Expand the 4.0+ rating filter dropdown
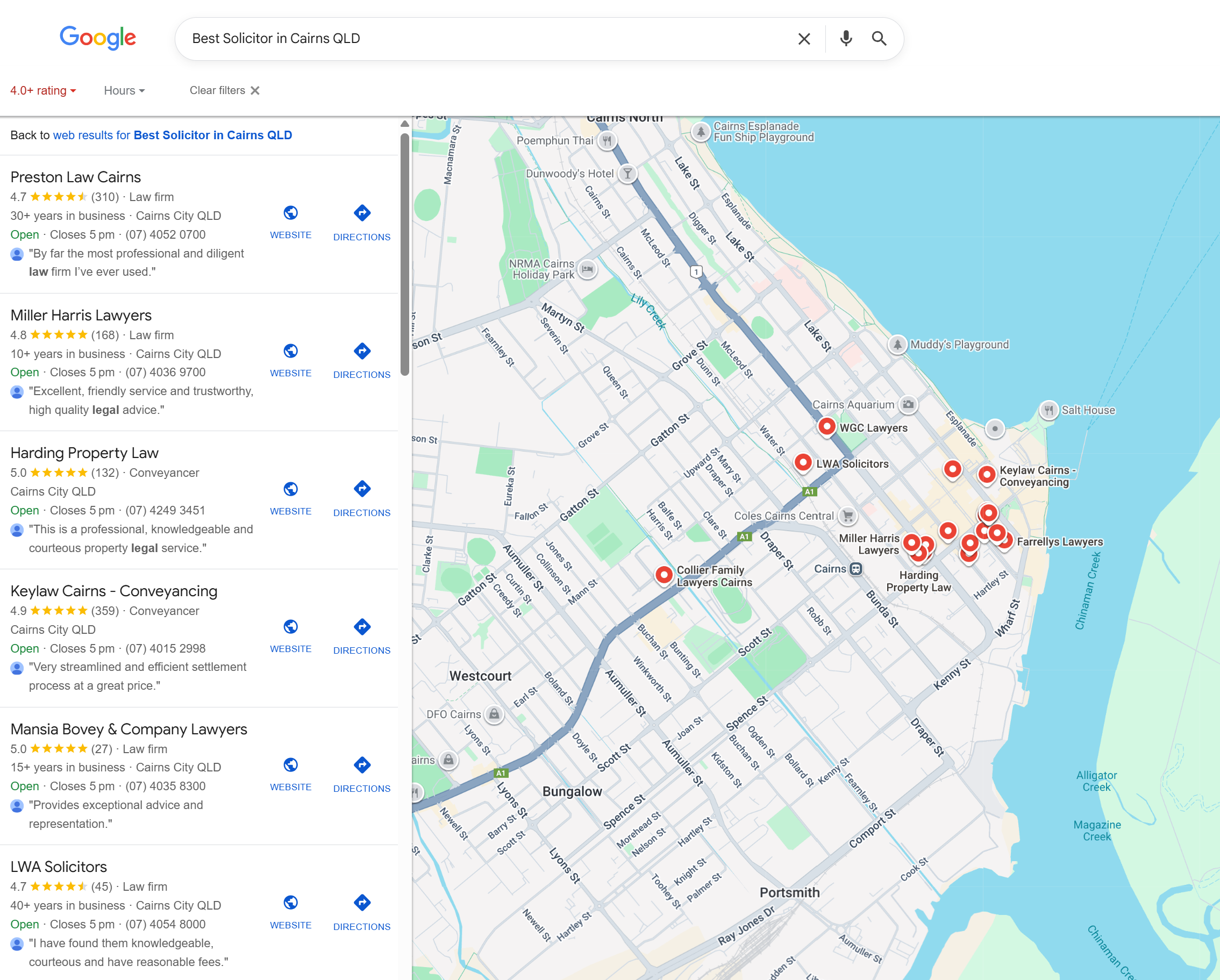The image size is (1220, 980). (43, 90)
